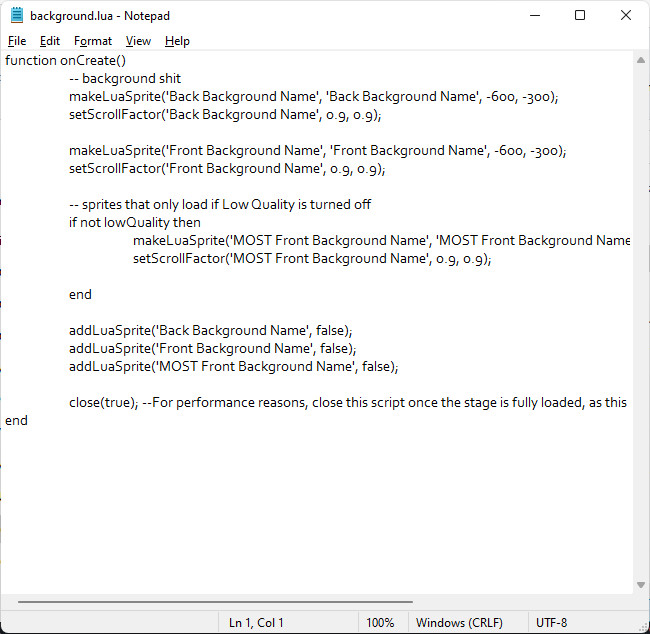
Task: Open the Edit menu
Action: (x=50, y=41)
